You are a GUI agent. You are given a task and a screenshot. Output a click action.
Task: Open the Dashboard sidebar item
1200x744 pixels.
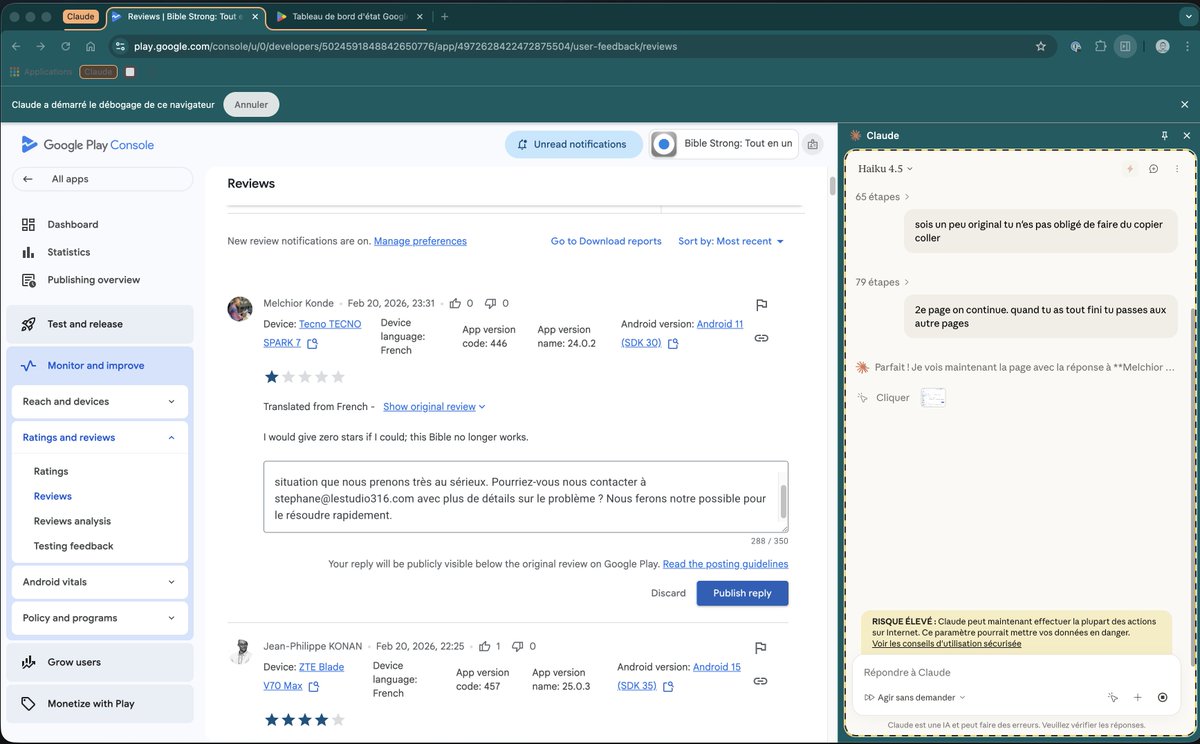pyautogui.click(x=72, y=224)
